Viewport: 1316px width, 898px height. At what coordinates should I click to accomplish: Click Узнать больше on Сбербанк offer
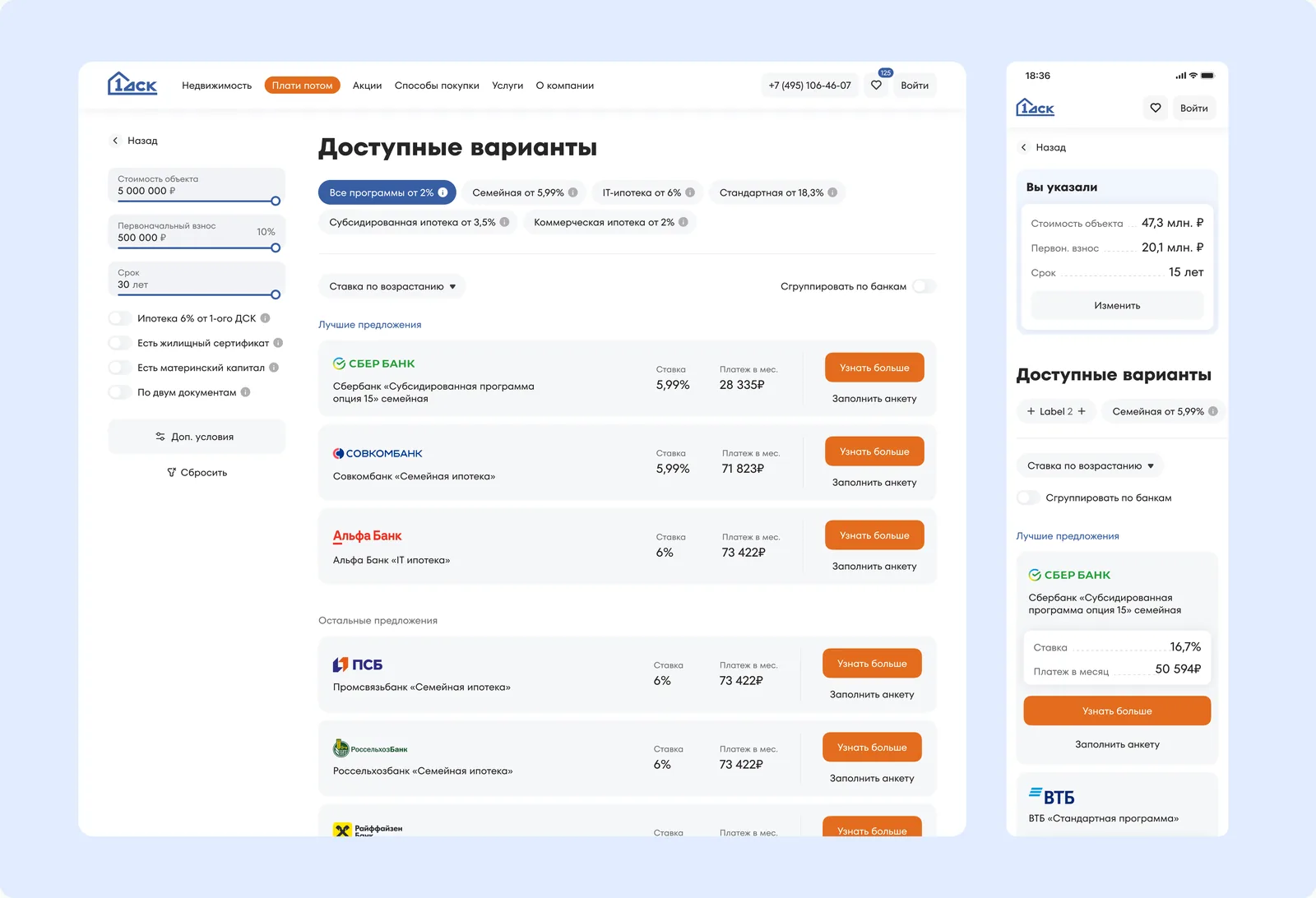[874, 367]
